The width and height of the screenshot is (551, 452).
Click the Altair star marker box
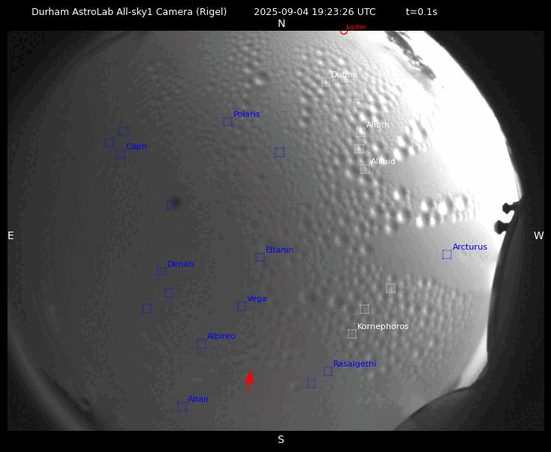[182, 407]
